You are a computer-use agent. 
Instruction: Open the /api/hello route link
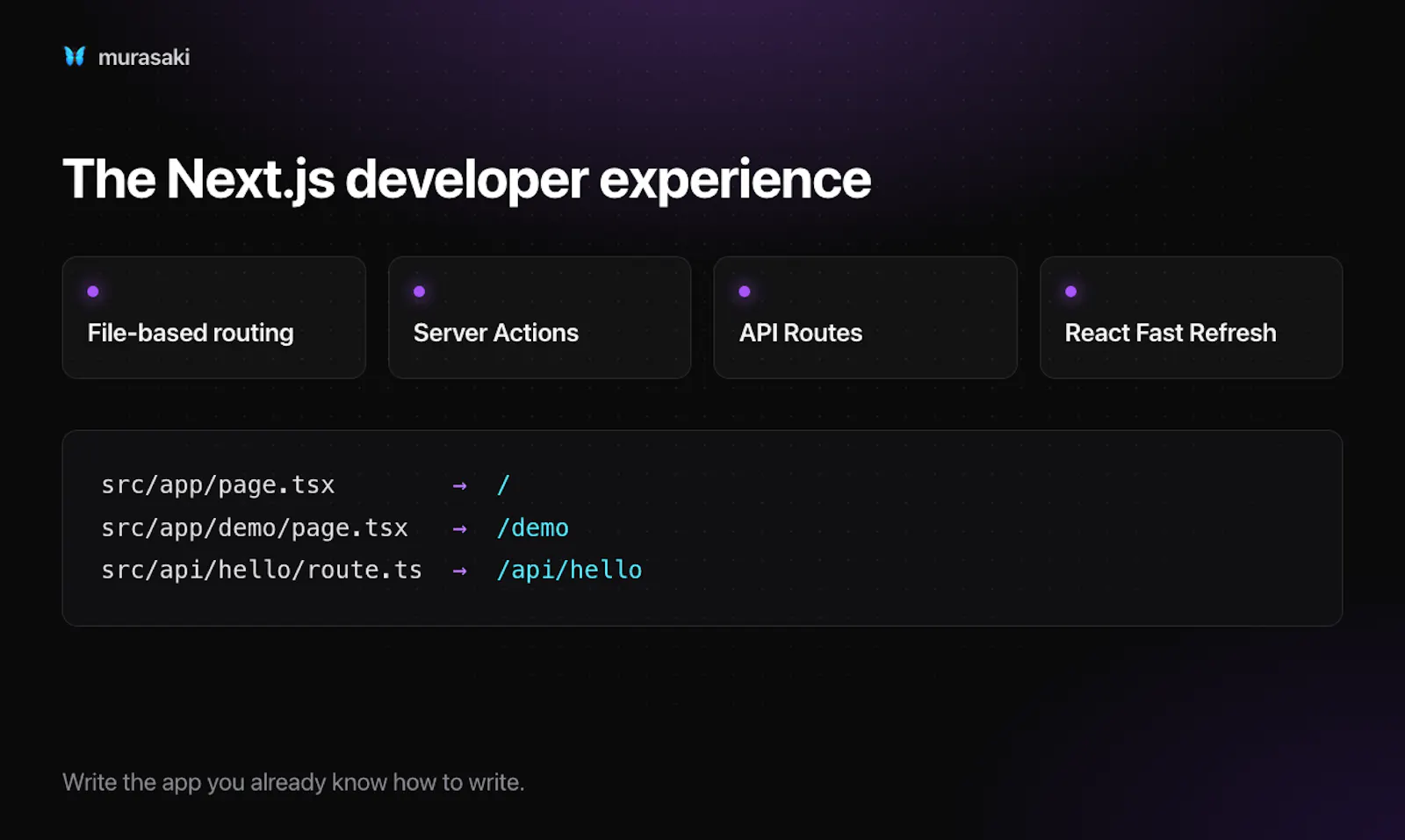[569, 570]
